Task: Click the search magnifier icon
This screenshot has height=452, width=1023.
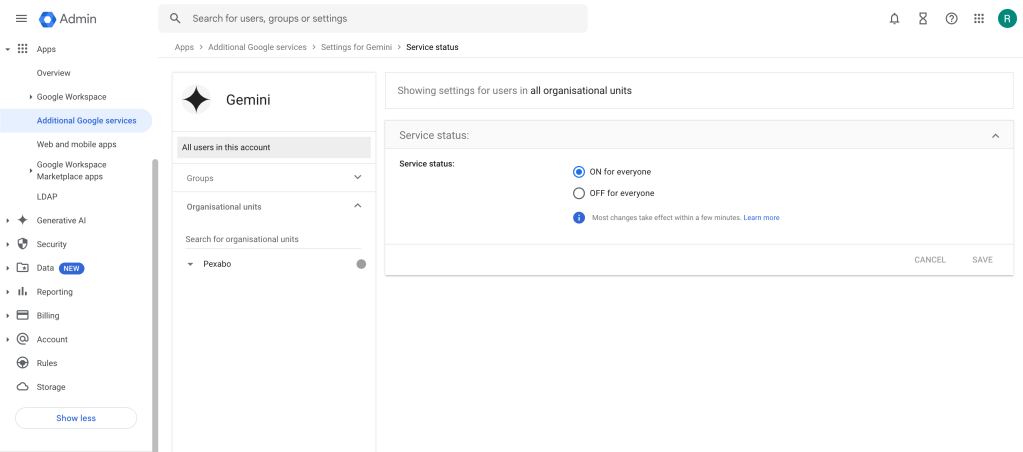Action: 175,18
